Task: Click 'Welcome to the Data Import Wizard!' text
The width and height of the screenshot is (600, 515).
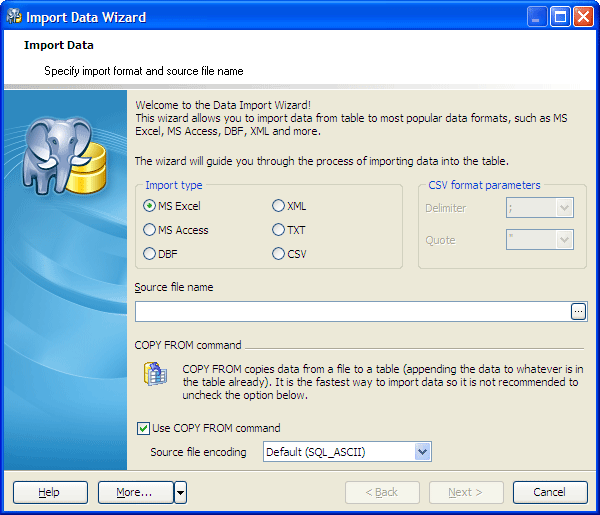Action: [x=223, y=105]
